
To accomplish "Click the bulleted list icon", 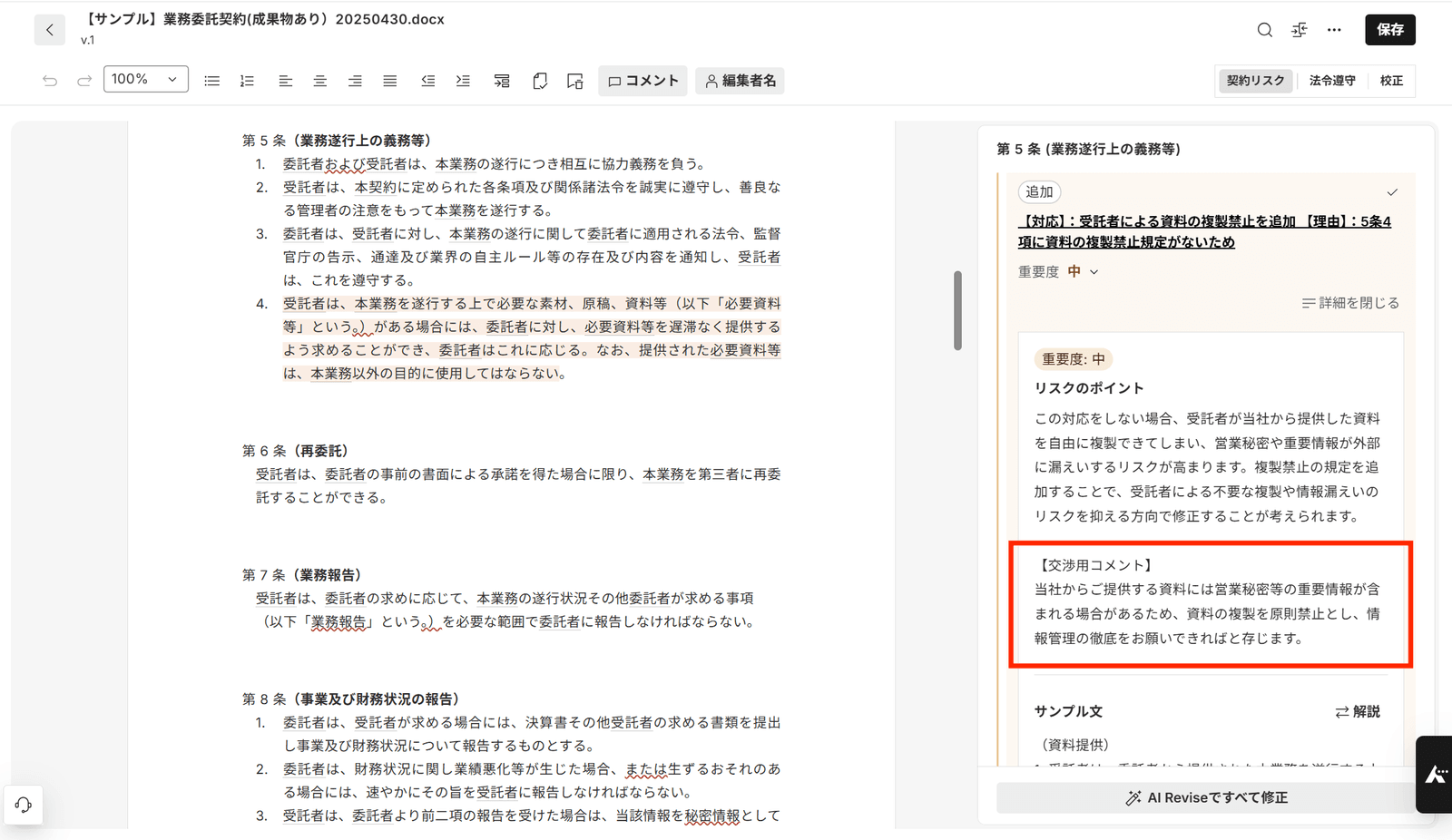I will (x=212, y=81).
